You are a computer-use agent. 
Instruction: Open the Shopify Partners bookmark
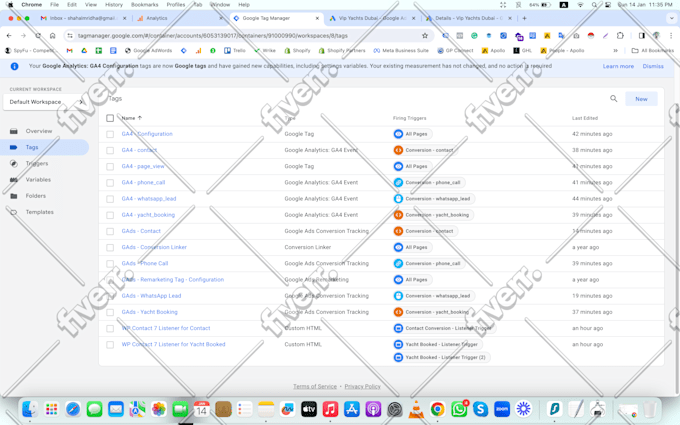click(342, 51)
